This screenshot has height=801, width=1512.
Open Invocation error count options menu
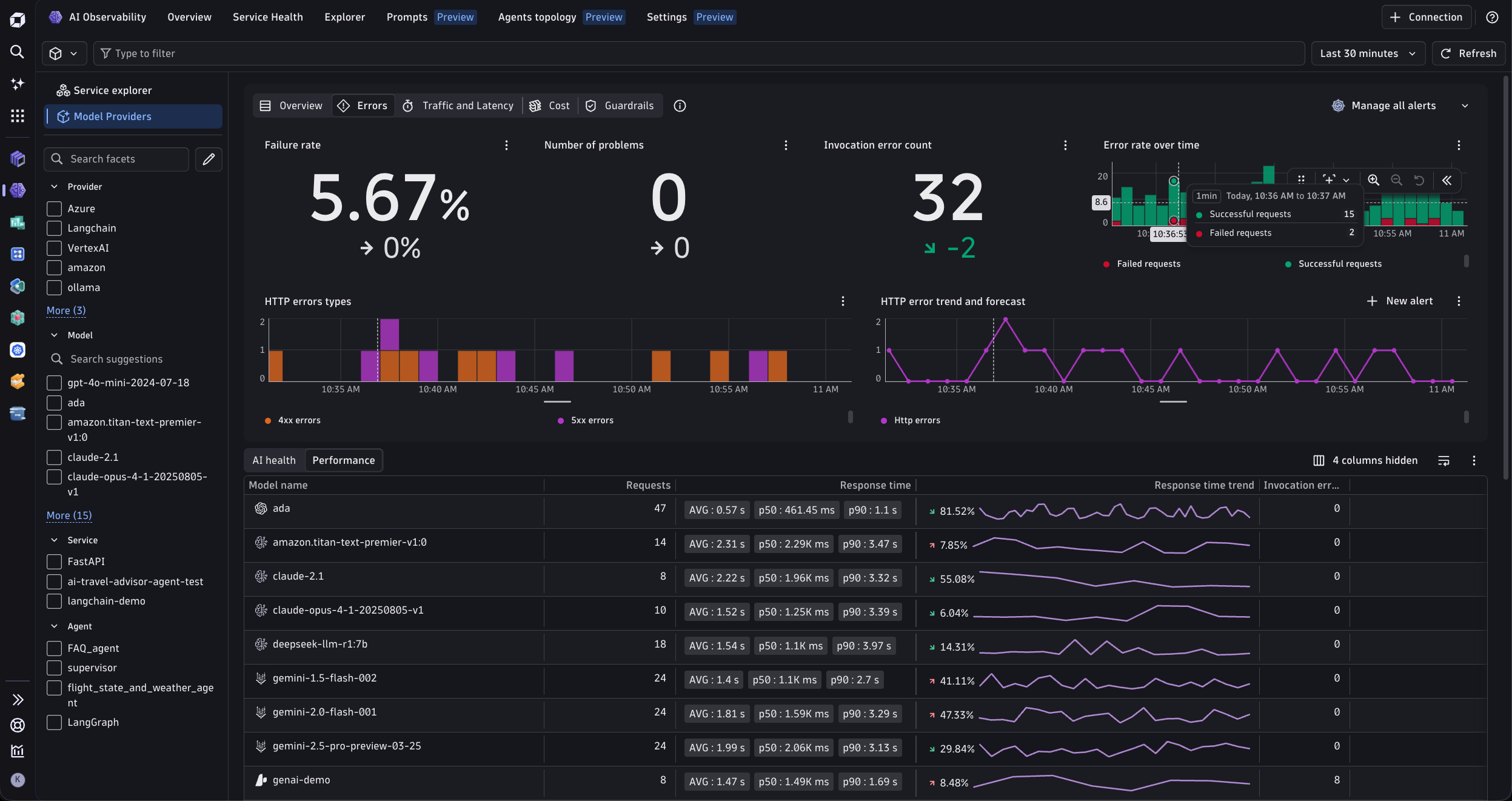[x=1065, y=145]
